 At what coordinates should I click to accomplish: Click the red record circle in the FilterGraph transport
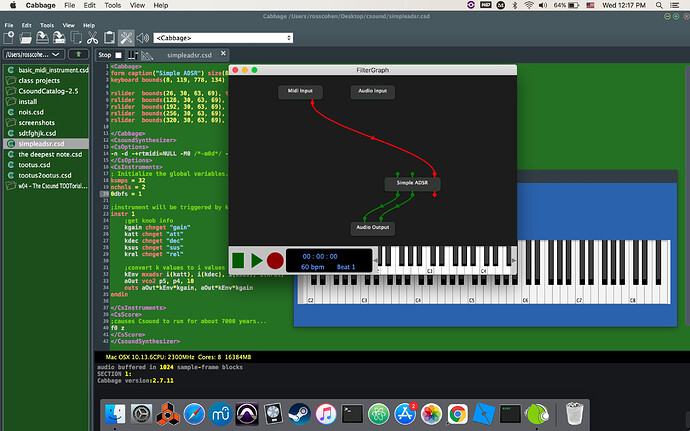pyautogui.click(x=275, y=260)
